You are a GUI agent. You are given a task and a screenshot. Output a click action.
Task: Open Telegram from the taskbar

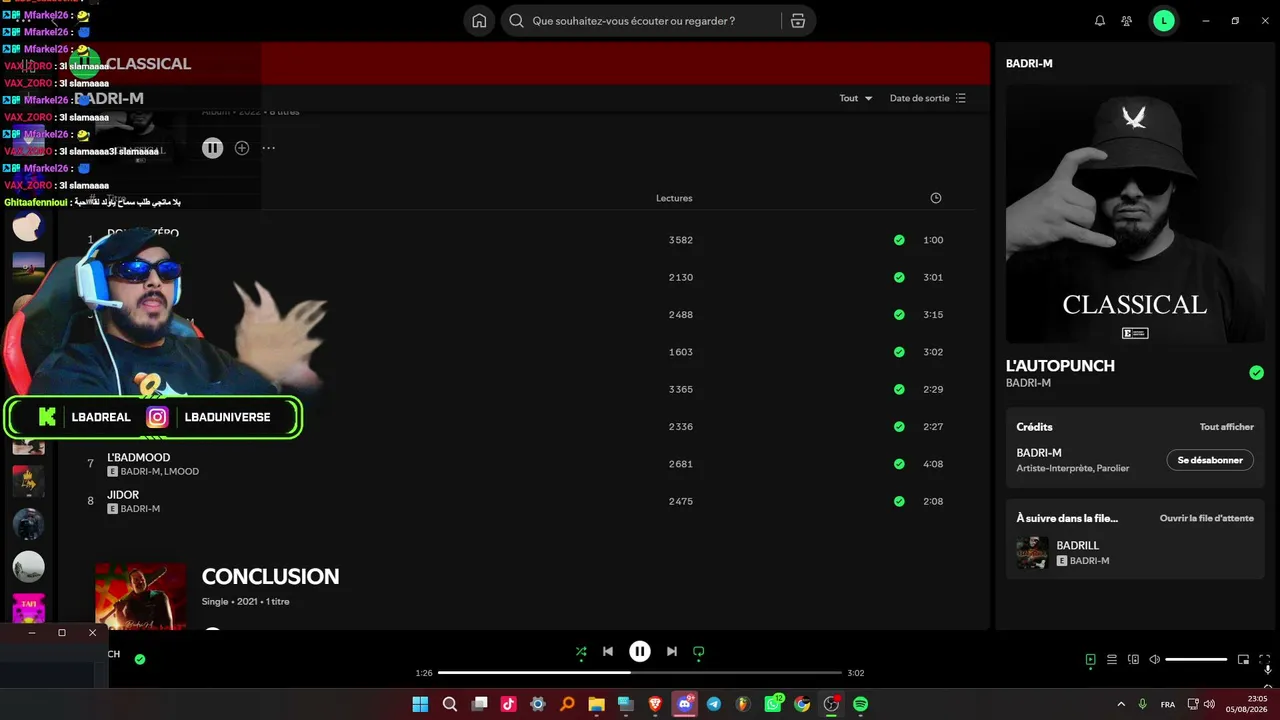(714, 704)
